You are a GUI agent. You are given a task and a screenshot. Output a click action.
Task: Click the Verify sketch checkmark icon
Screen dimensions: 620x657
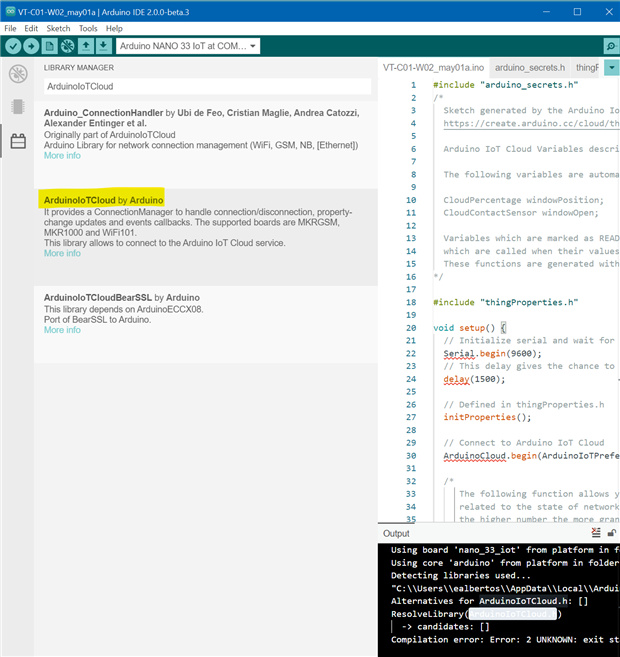[x=13, y=46]
